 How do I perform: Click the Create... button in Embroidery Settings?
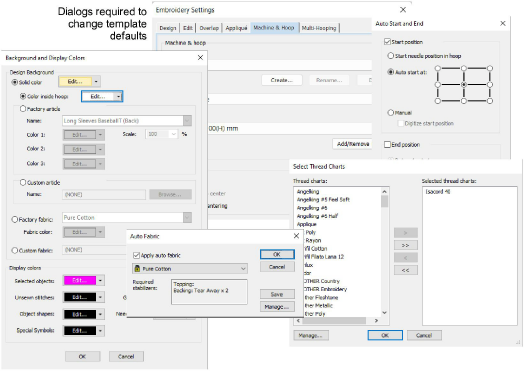coord(282,80)
